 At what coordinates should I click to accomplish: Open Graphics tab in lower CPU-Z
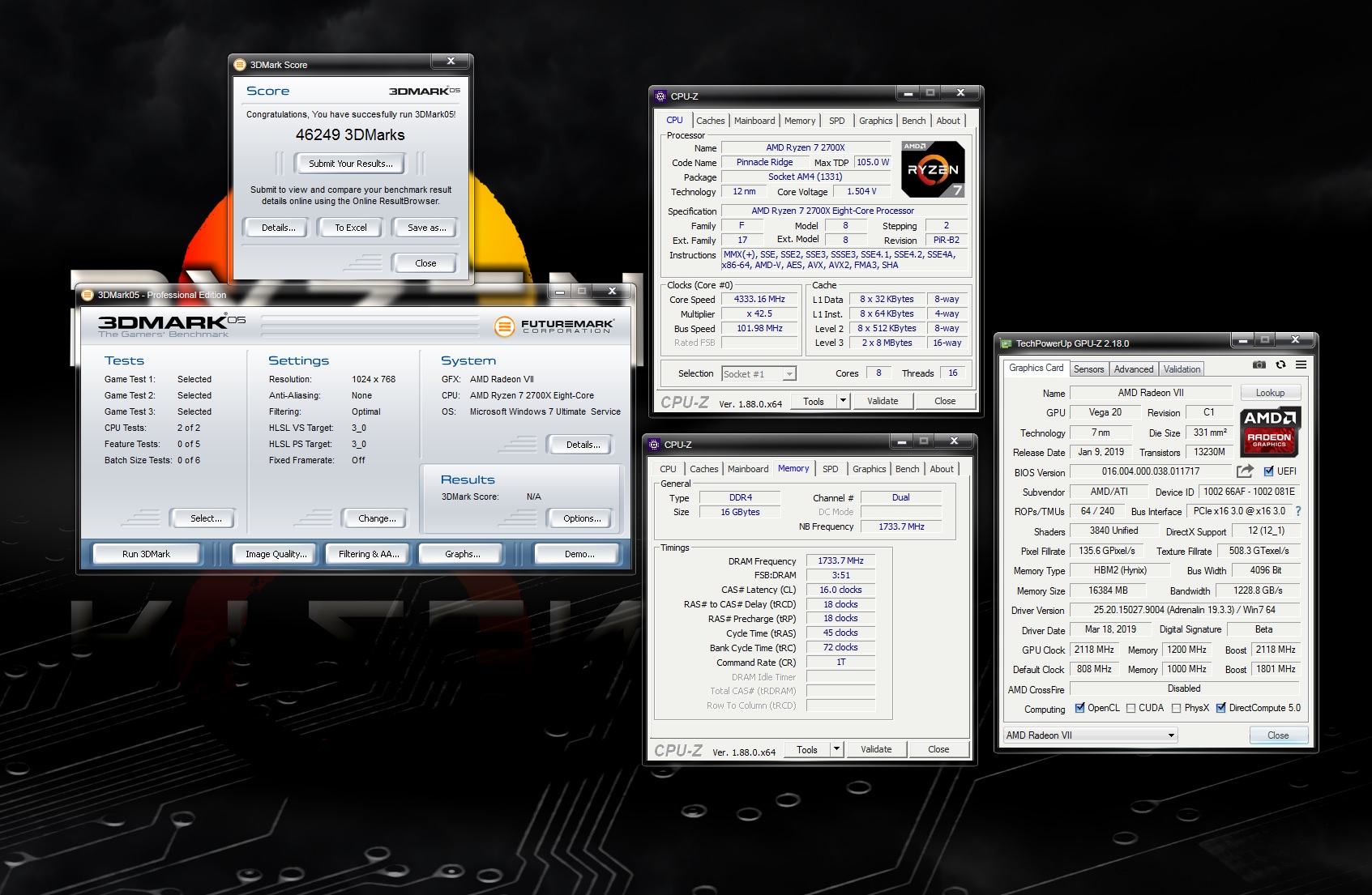pyautogui.click(x=869, y=469)
